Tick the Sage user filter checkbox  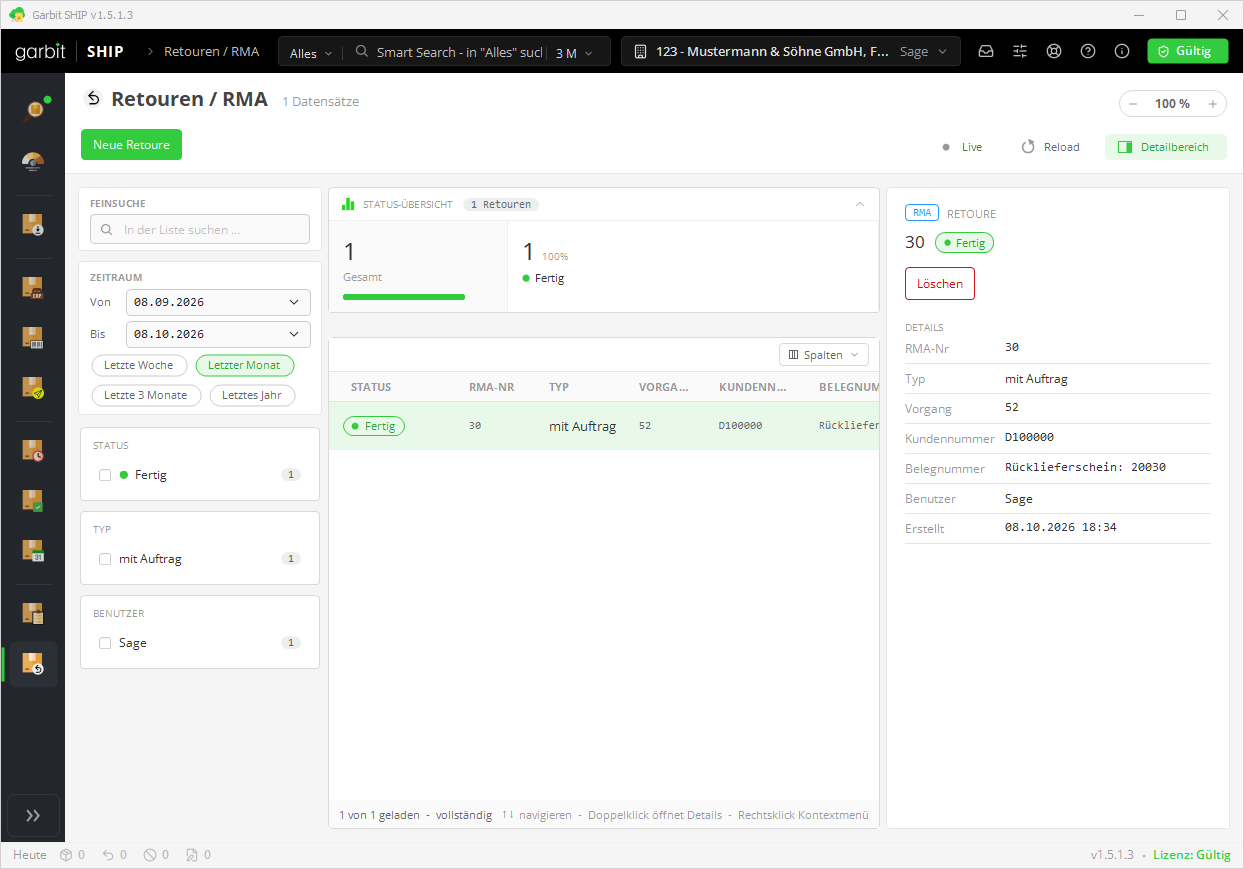coord(105,643)
